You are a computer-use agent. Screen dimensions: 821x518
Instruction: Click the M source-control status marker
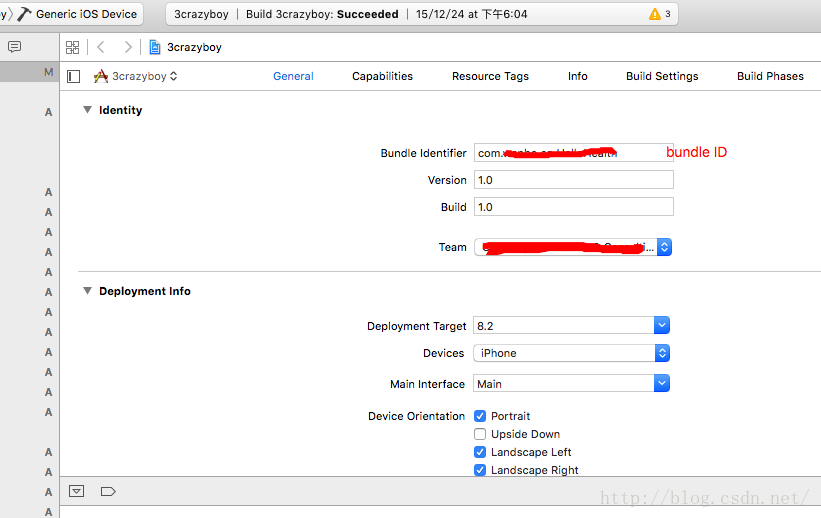tap(49, 72)
